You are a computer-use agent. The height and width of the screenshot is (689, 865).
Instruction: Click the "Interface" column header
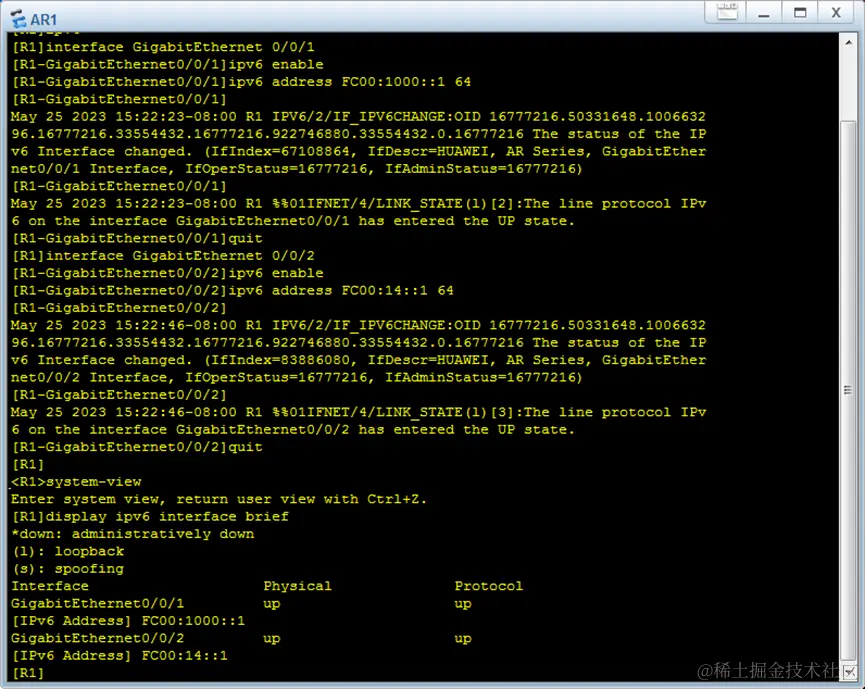(x=50, y=586)
